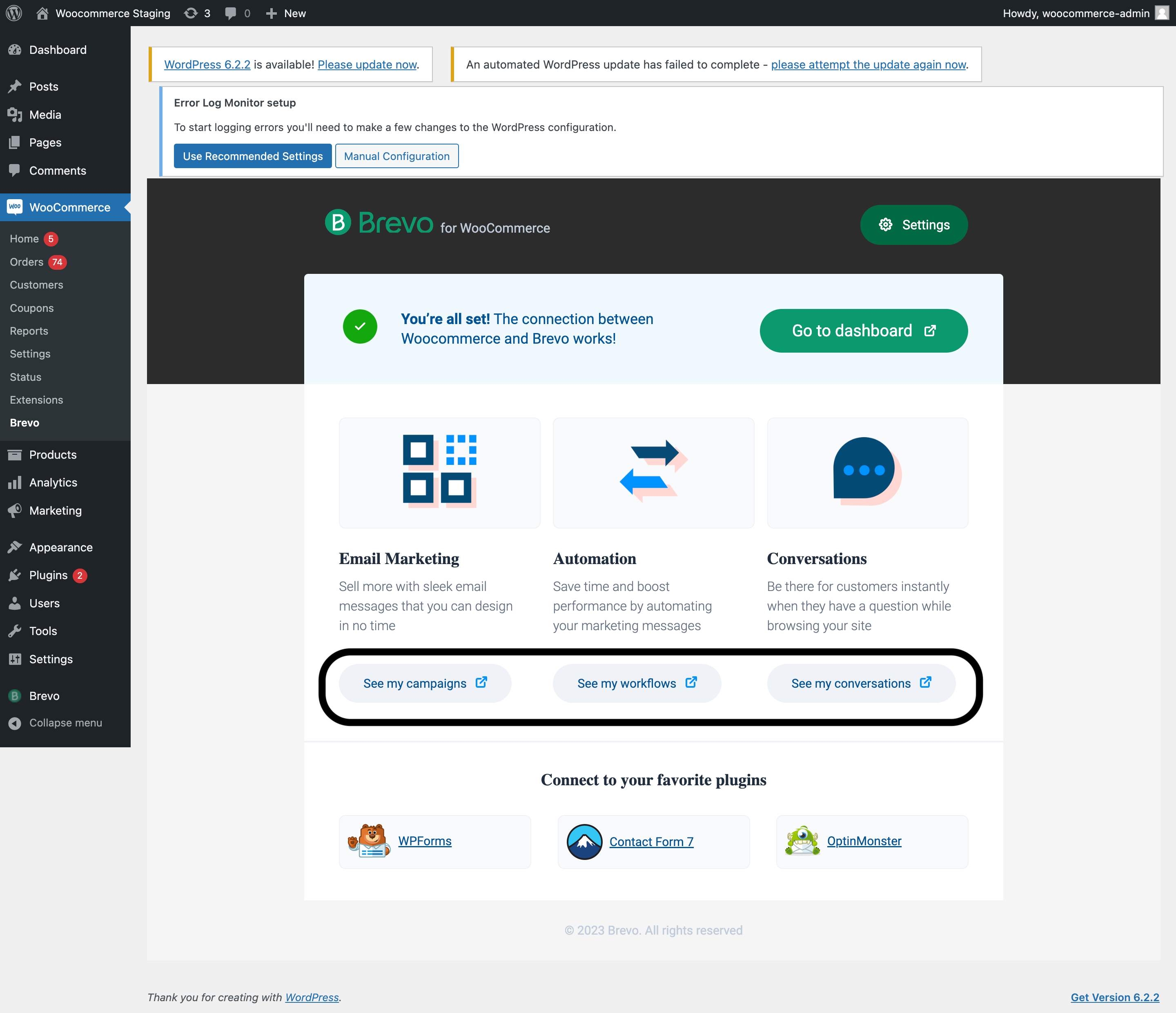
Task: Open Tools via the wrench icon
Action: click(x=16, y=631)
